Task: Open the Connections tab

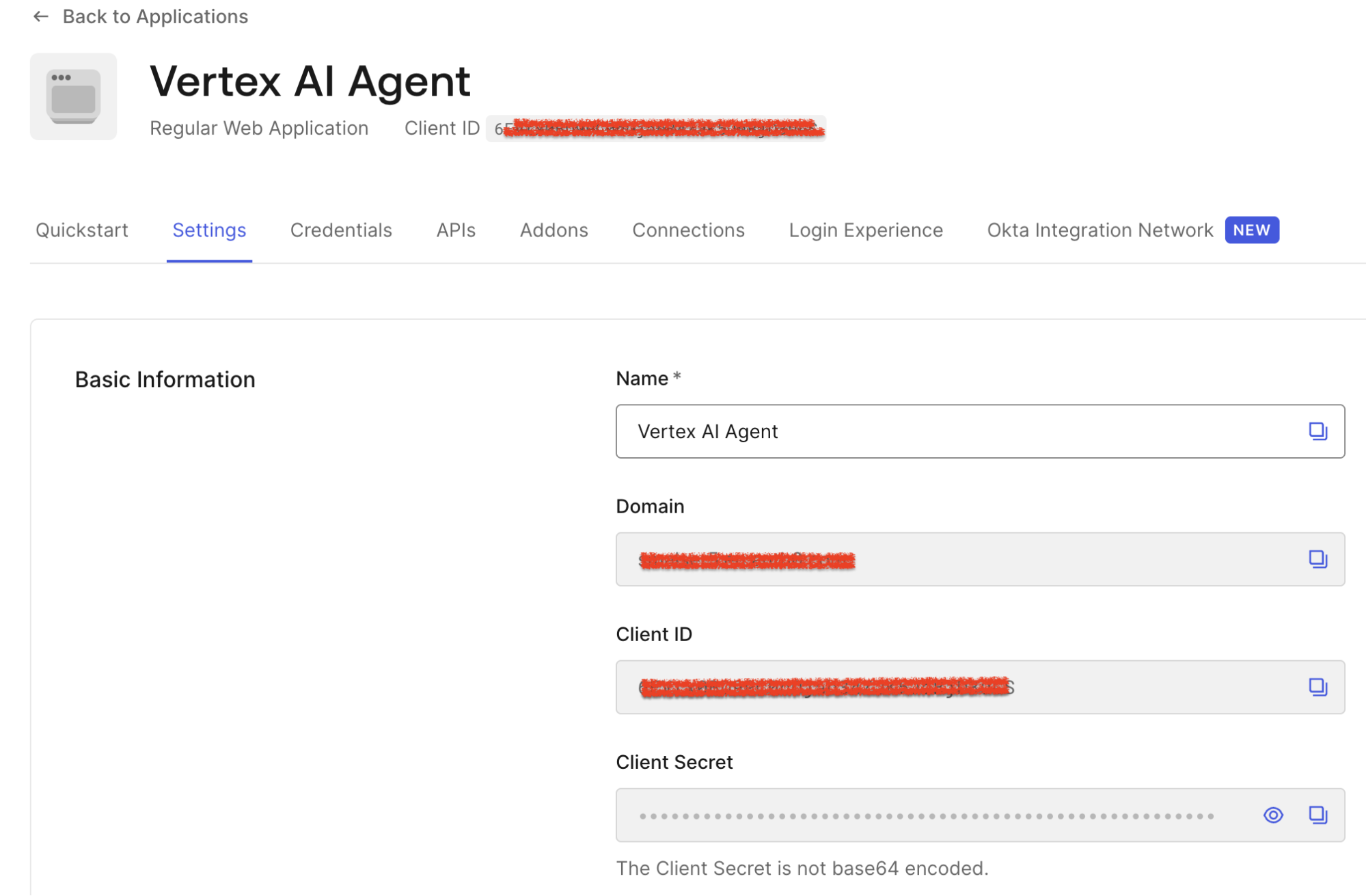Action: coord(688,230)
